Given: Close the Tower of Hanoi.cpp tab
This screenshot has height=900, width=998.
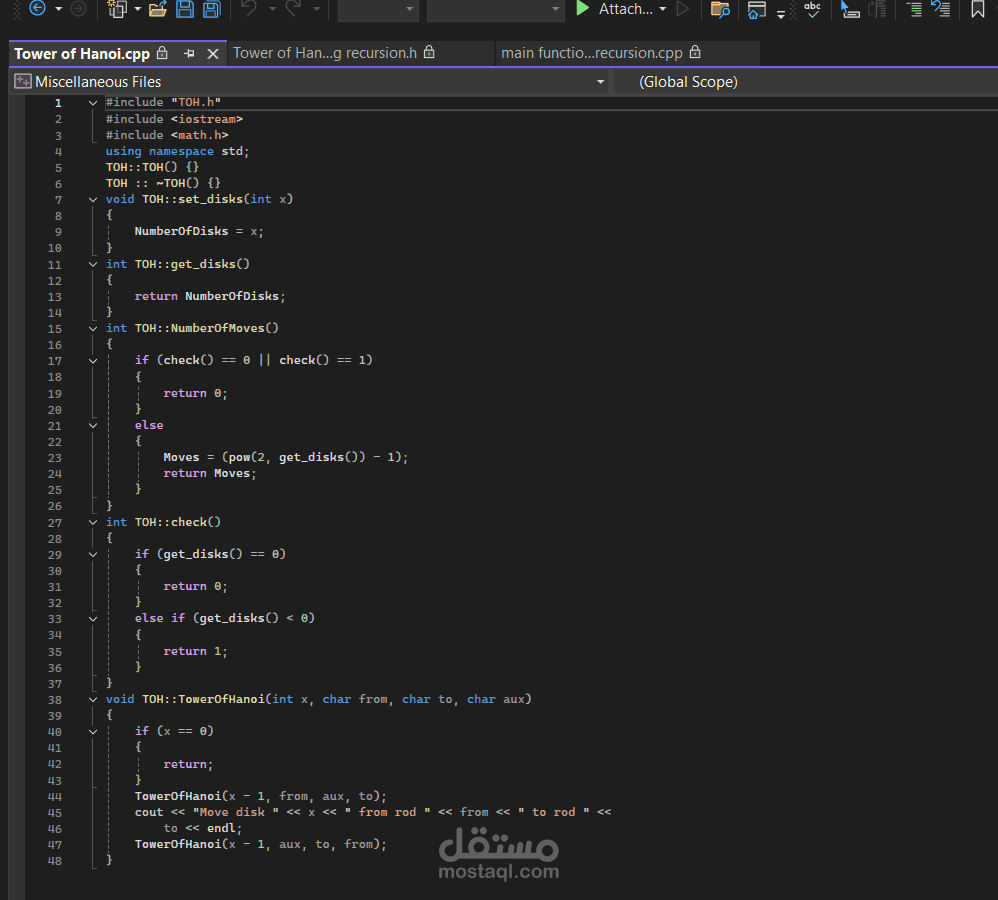Looking at the screenshot, I should point(213,54).
